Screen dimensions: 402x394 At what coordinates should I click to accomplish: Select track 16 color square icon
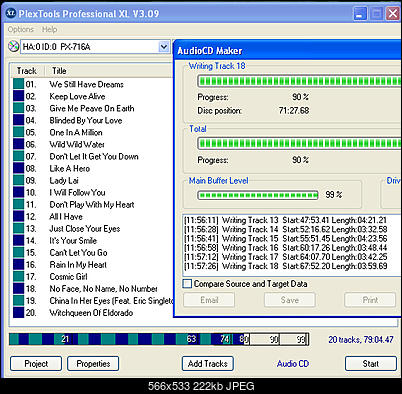[18, 264]
